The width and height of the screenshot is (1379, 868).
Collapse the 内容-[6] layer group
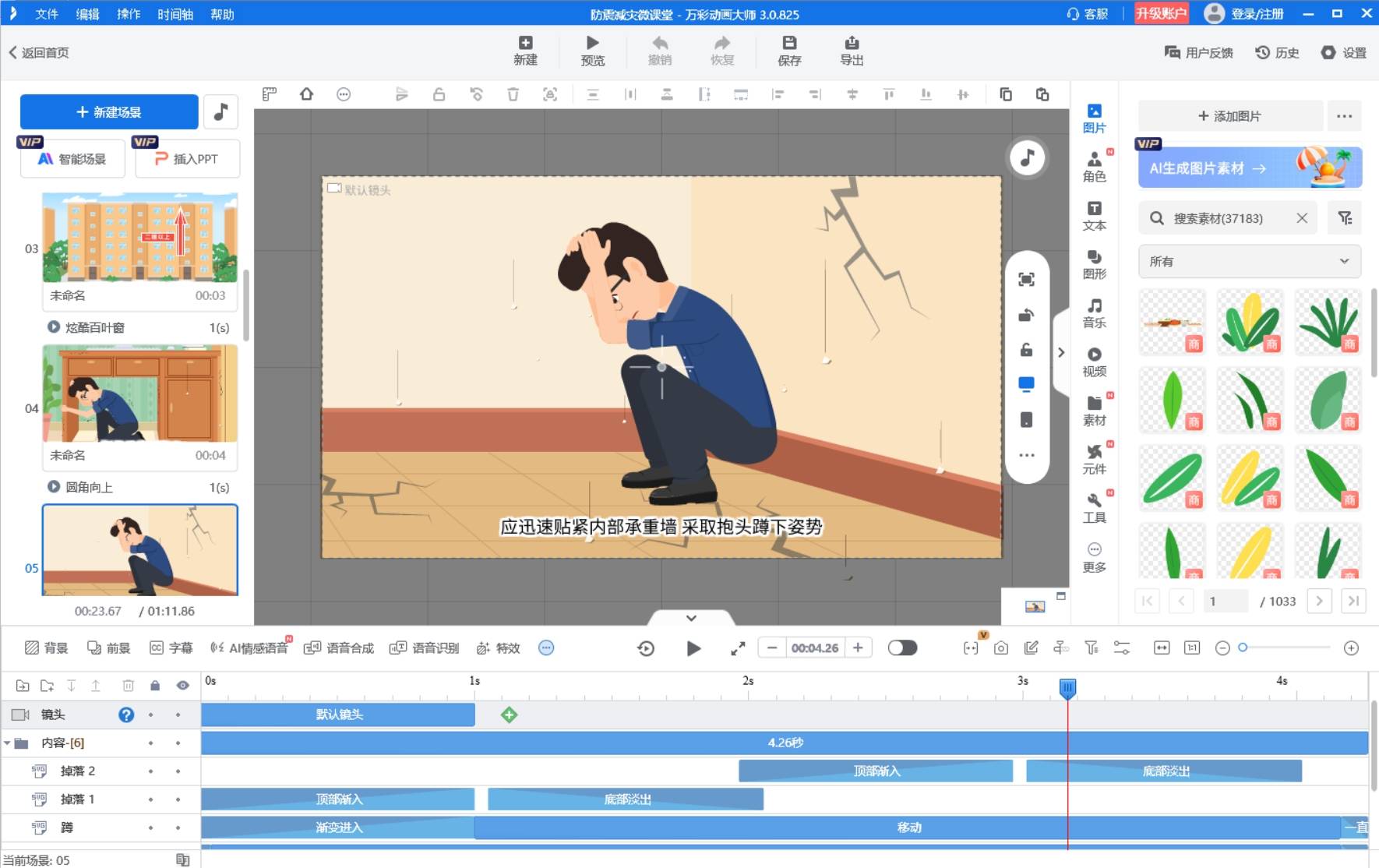coord(8,743)
